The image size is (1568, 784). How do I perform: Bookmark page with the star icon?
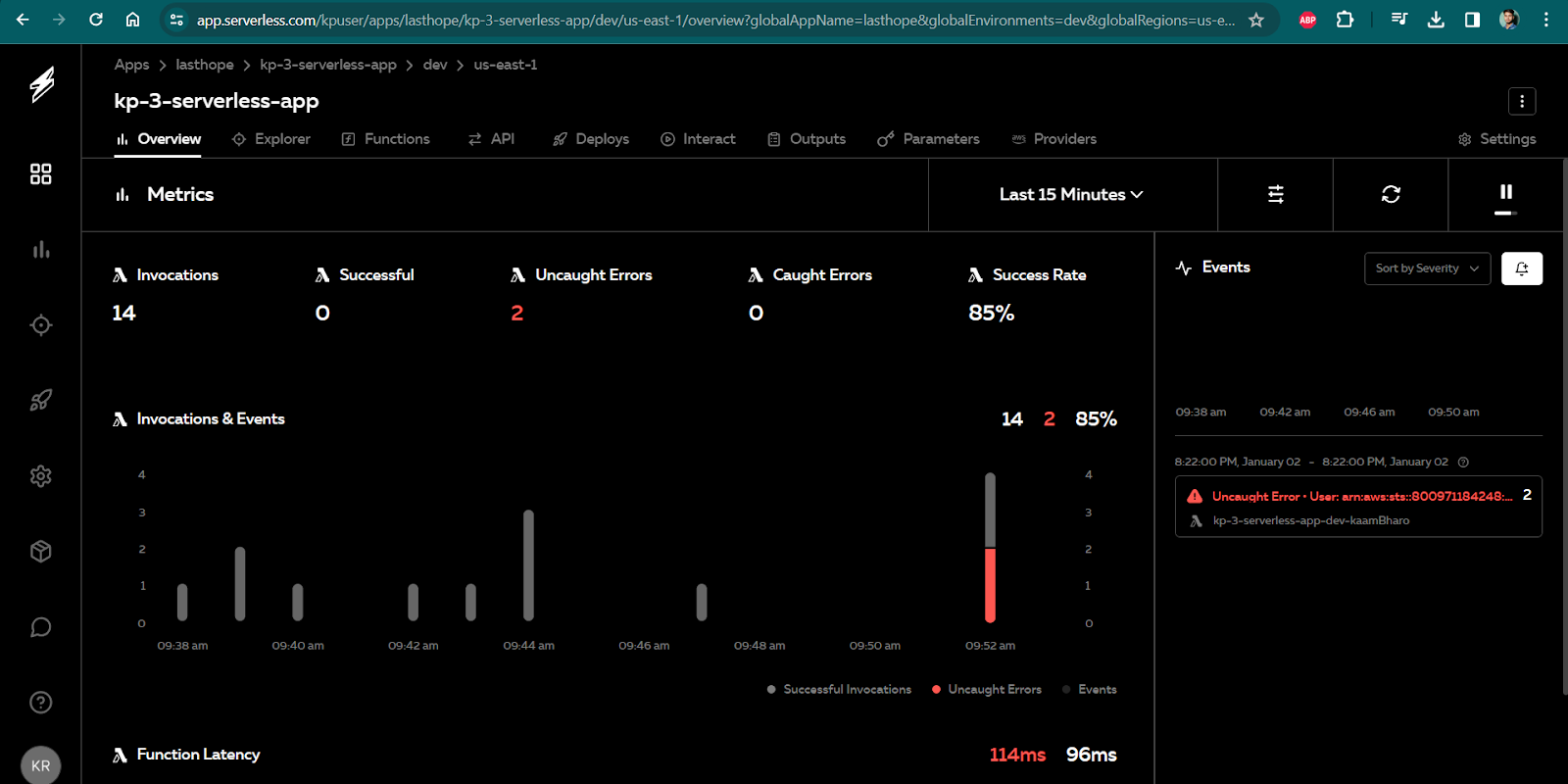(1256, 20)
